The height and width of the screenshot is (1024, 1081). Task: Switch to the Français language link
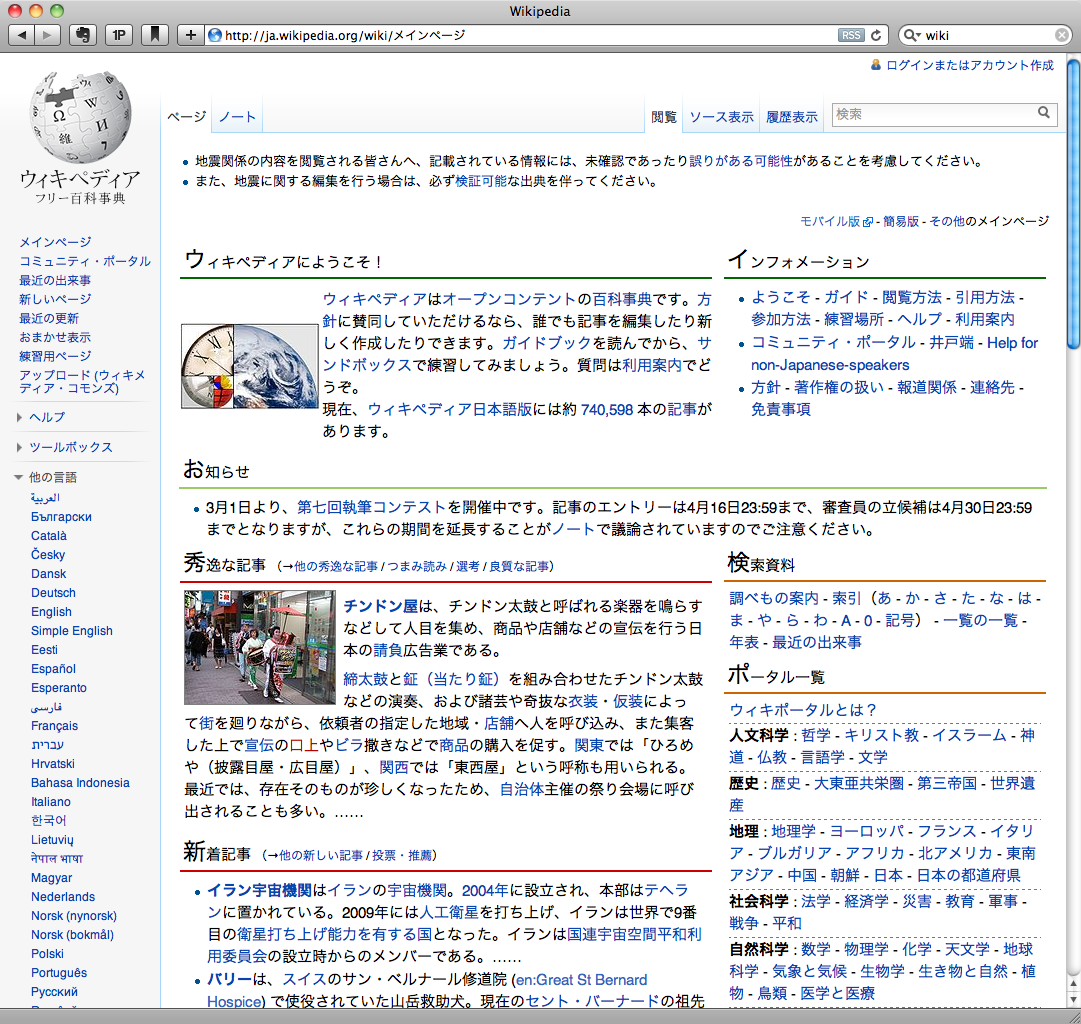54,726
